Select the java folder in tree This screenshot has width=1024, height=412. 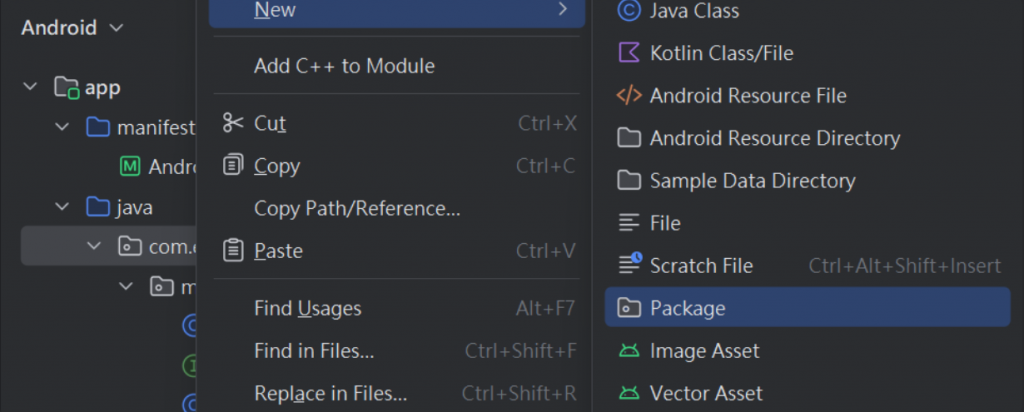click(x=133, y=208)
